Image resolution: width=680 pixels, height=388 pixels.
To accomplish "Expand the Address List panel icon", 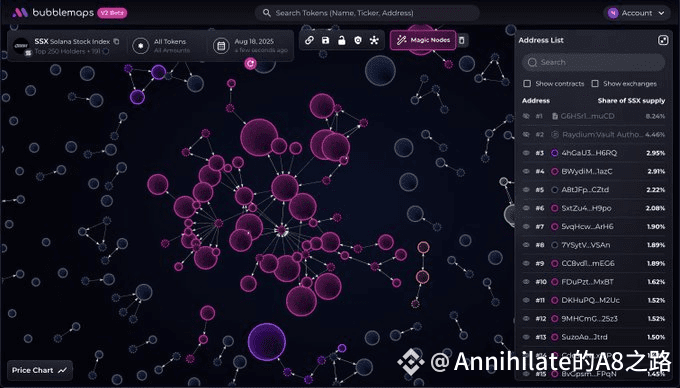I will [663, 40].
